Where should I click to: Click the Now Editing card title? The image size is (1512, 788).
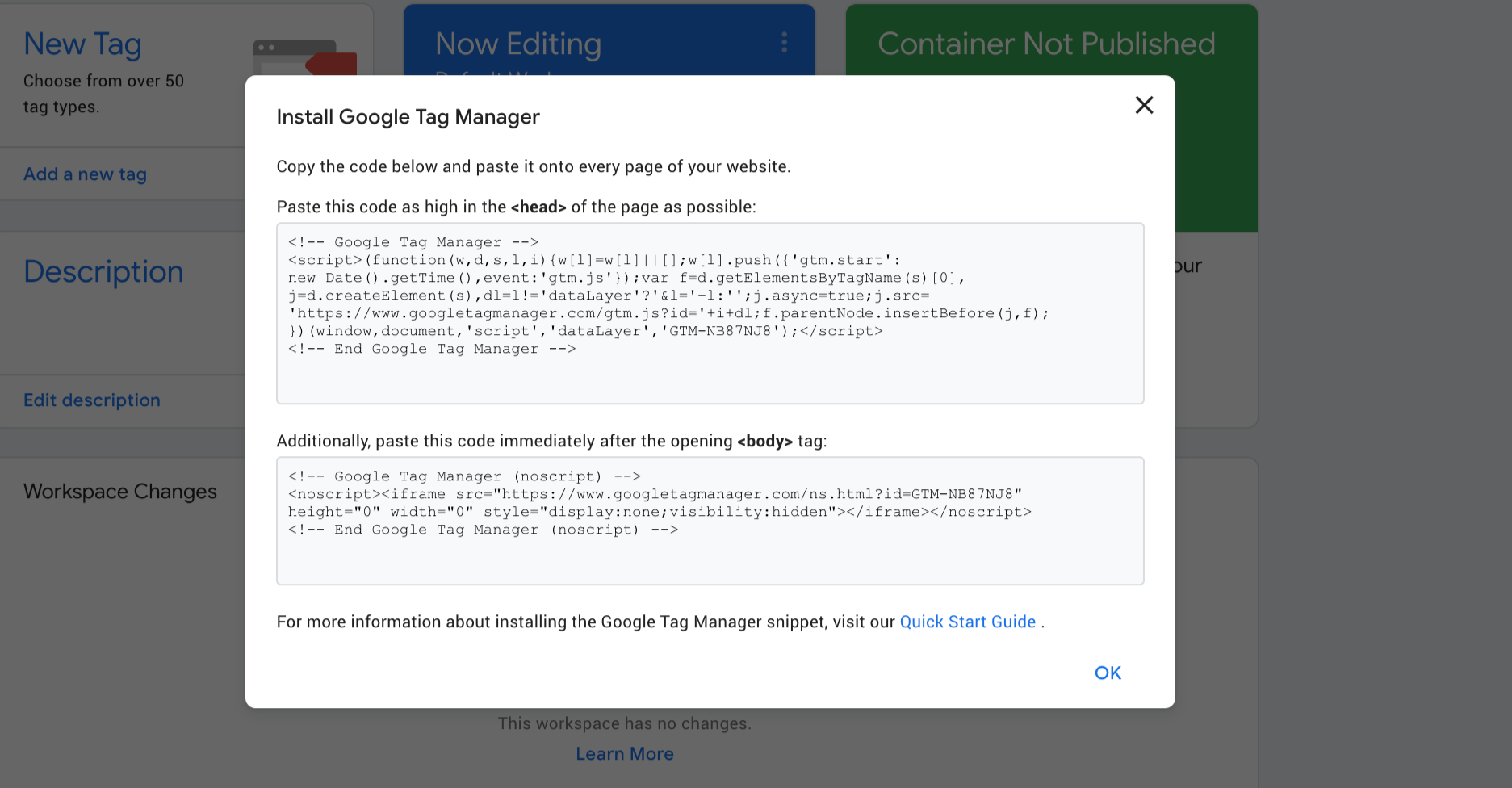[518, 44]
